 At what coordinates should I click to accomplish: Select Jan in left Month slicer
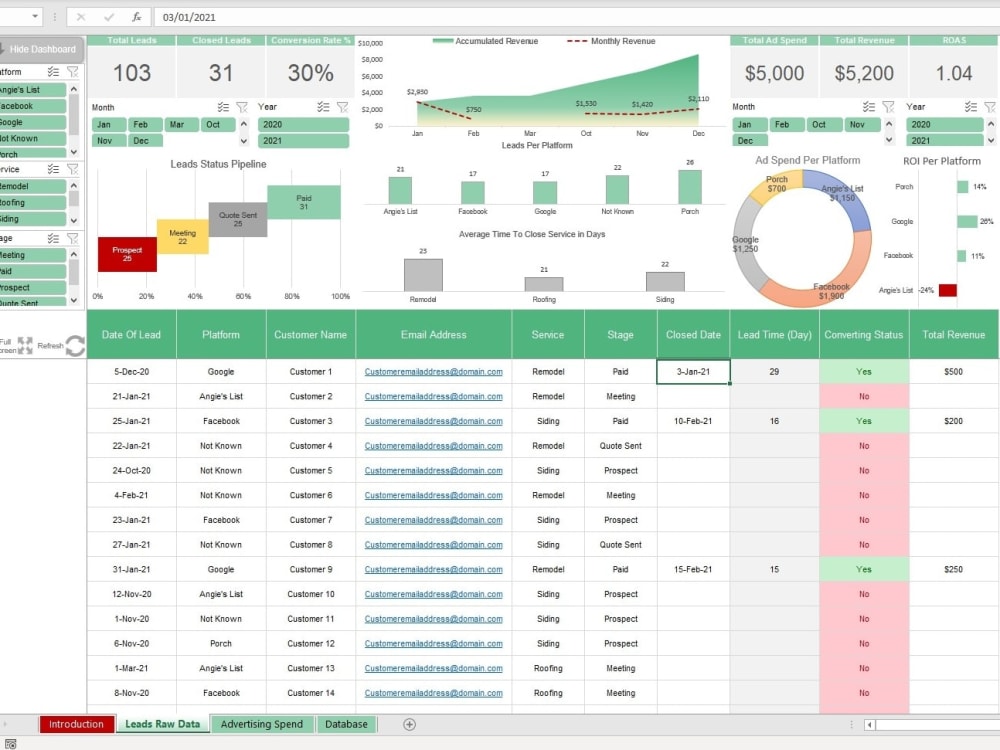click(x=108, y=124)
